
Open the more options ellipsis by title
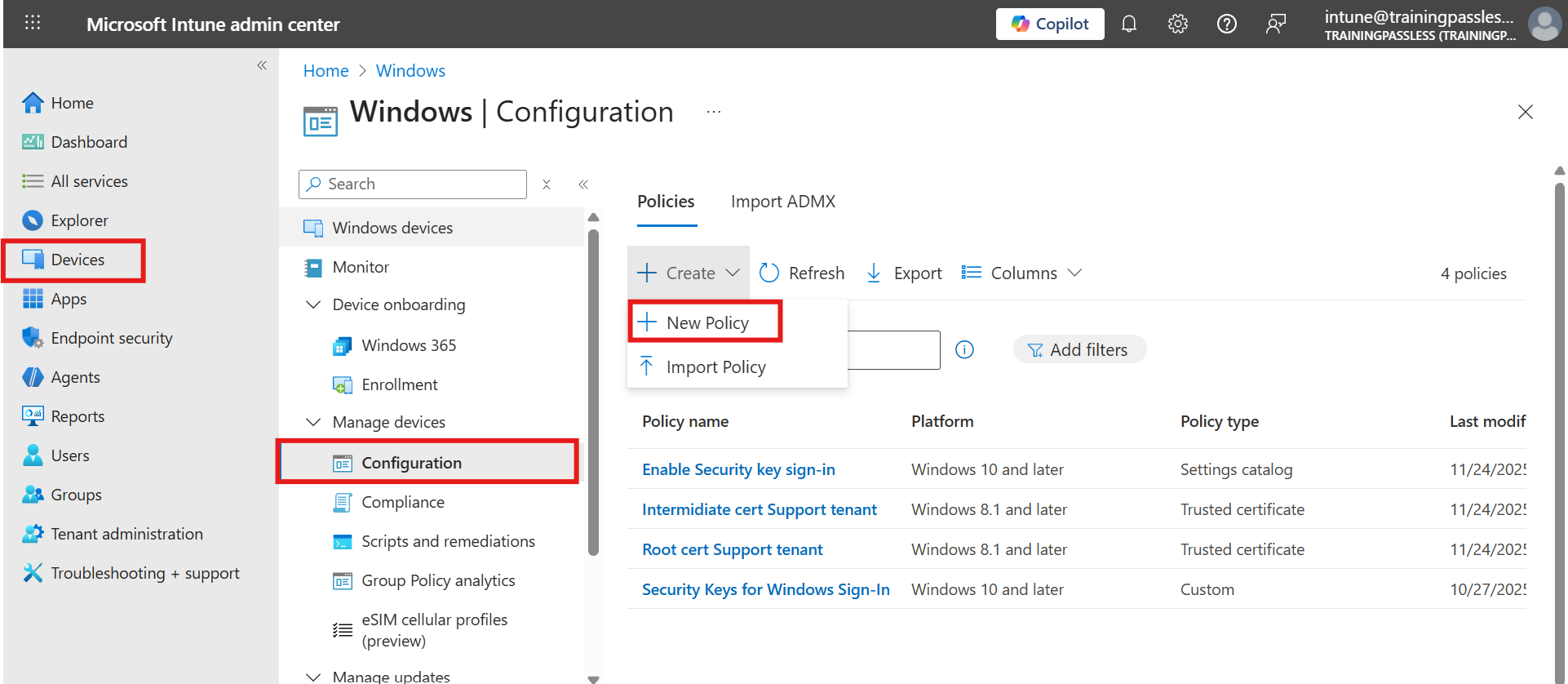(x=714, y=112)
